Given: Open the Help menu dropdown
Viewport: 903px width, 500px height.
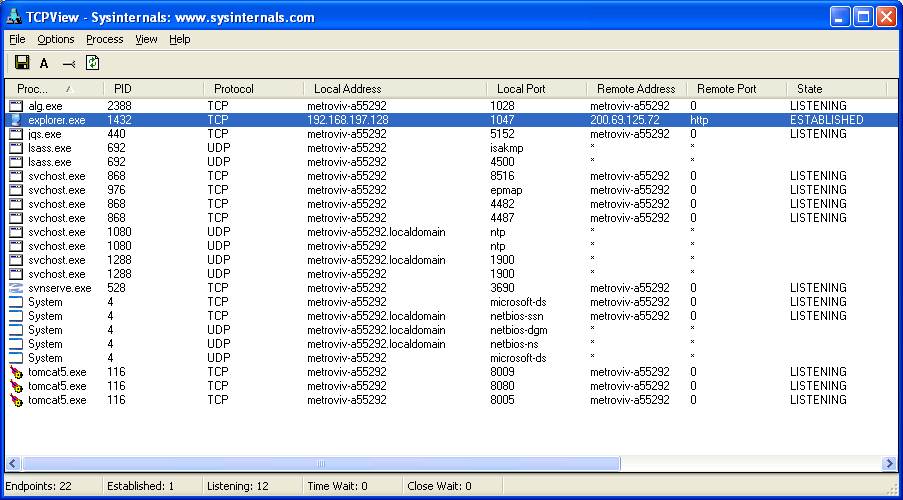Looking at the screenshot, I should (x=179, y=40).
